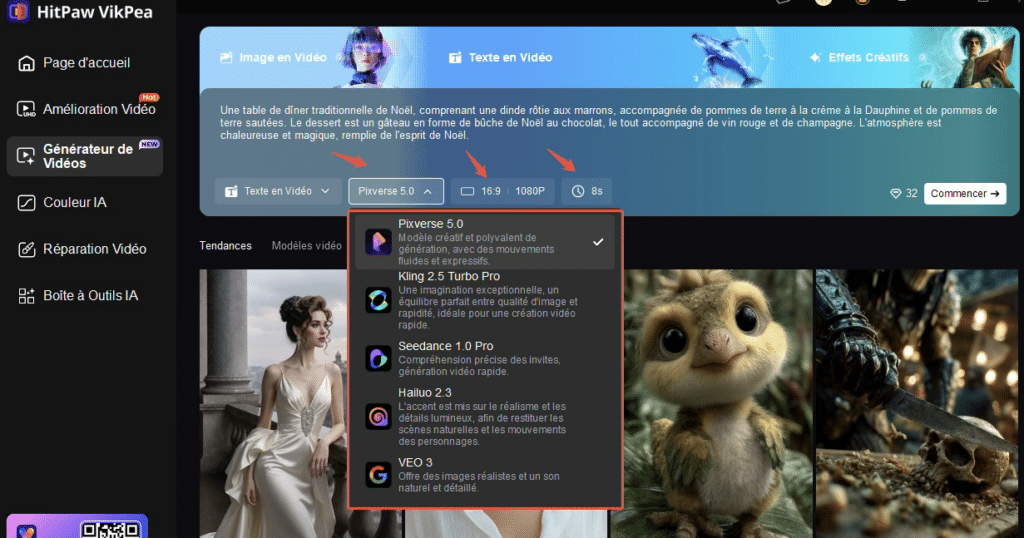This screenshot has height=538, width=1024.
Task: Open the 16:9 1080P resolution selector
Action: (x=502, y=191)
